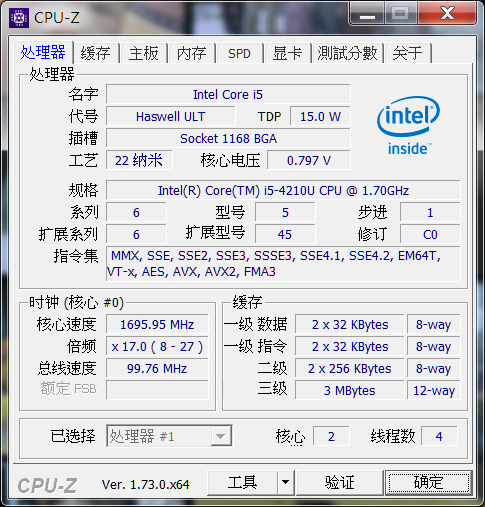Click the CPU-Z app icon in title bar
This screenshot has height=507, width=485.
18,18
